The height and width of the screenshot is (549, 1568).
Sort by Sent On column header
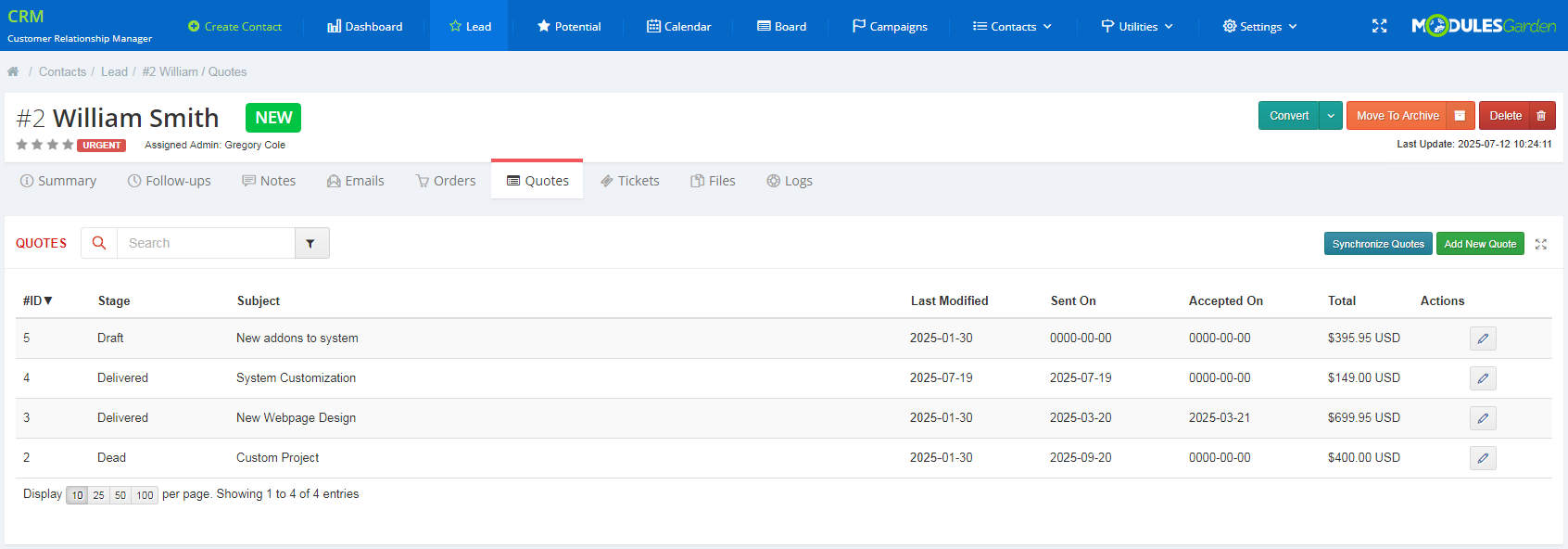[x=1073, y=300]
